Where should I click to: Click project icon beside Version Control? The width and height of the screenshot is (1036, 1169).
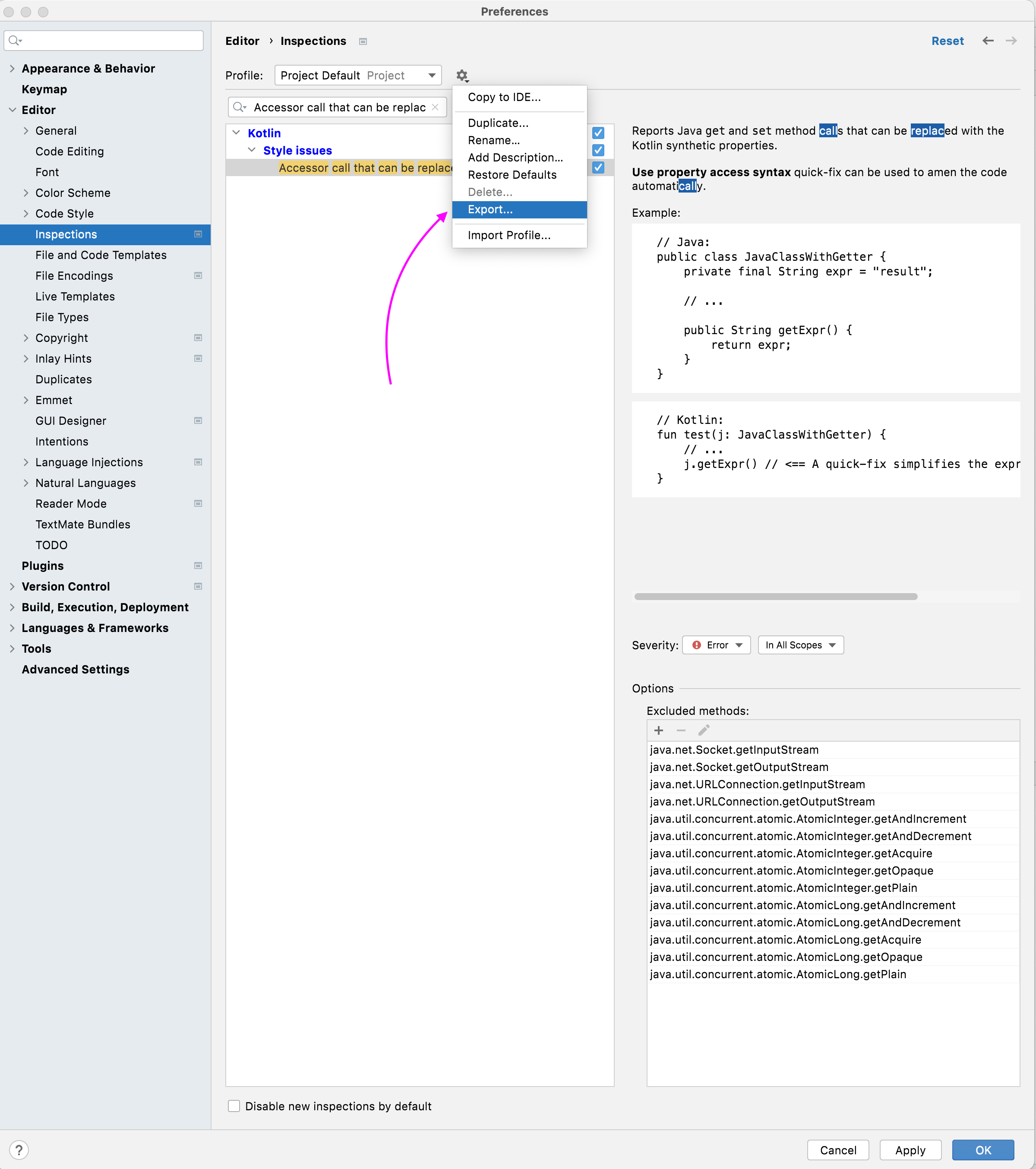(x=199, y=586)
